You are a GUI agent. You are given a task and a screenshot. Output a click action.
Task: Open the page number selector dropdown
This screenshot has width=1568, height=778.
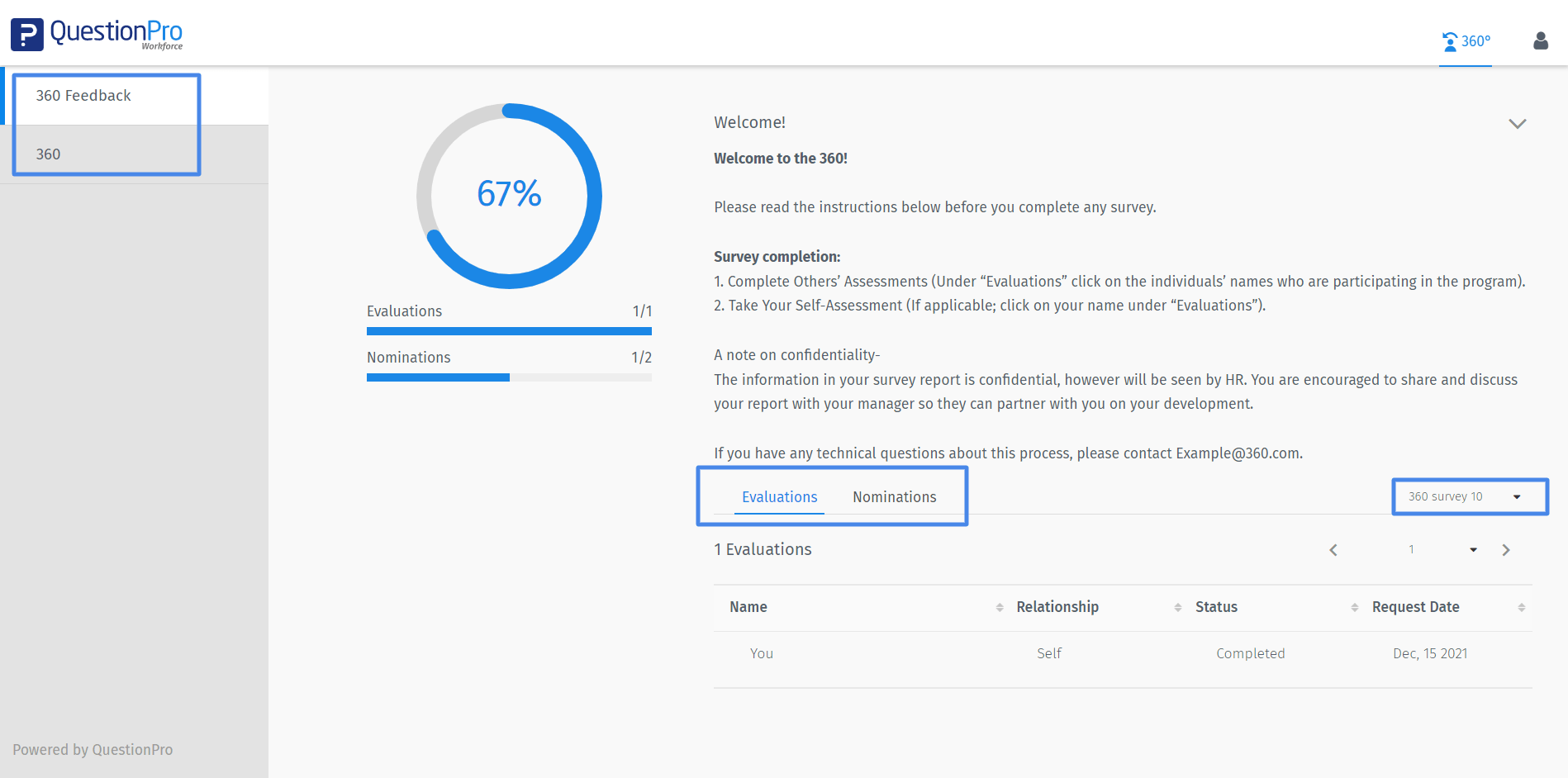coord(1473,549)
